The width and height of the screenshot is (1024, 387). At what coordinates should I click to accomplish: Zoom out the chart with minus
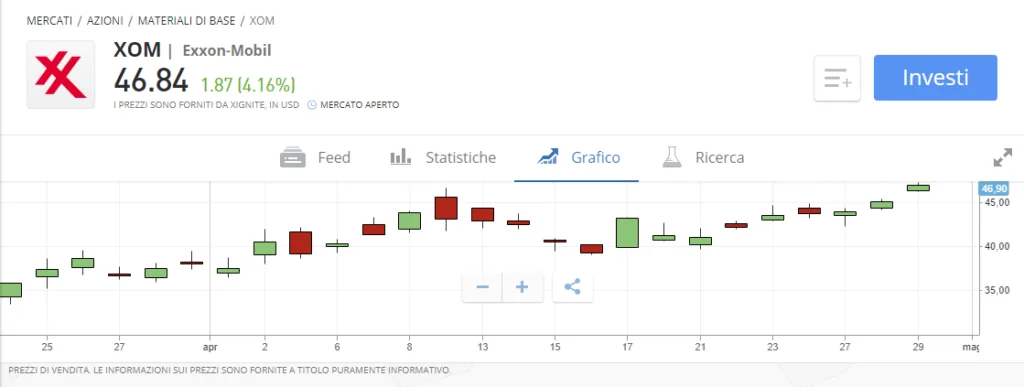click(x=483, y=287)
